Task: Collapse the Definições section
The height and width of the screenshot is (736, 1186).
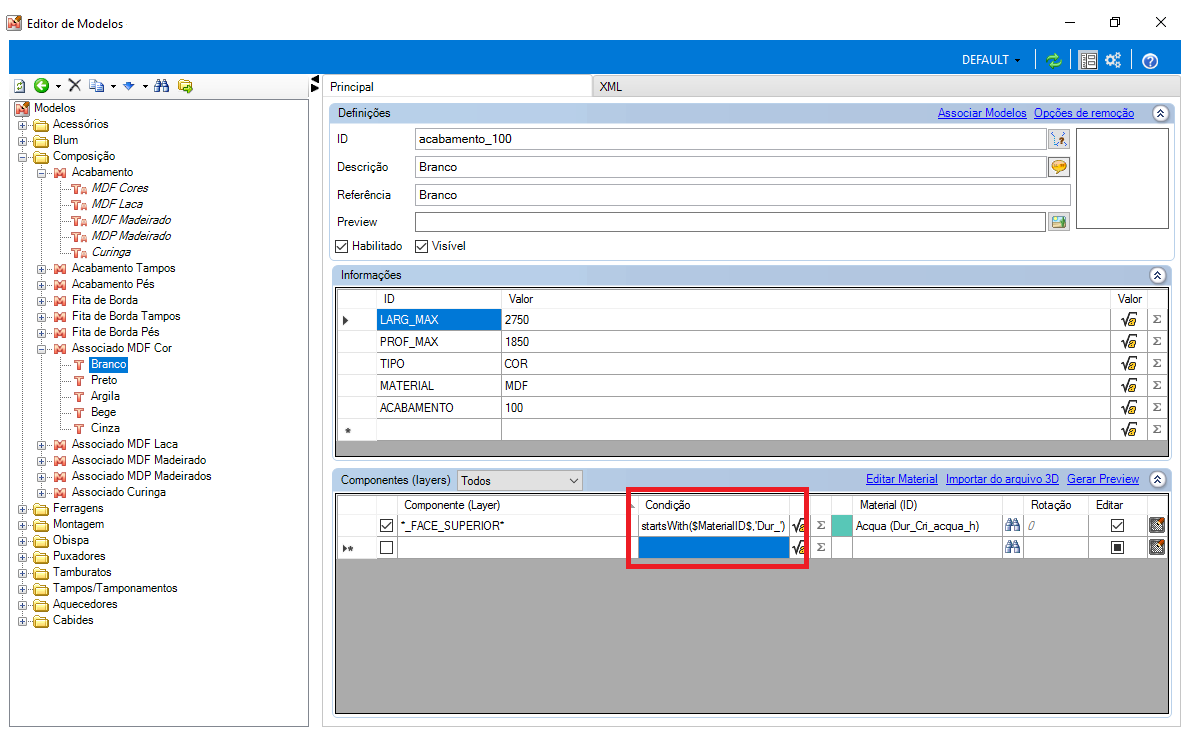Action: 1160,113
